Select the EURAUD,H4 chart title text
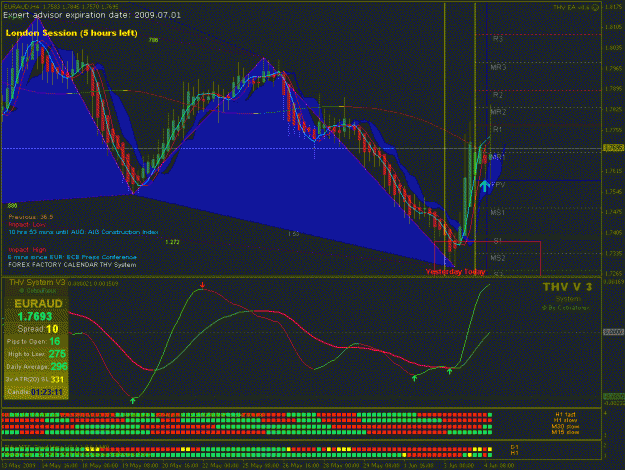Viewport: 625px width, 470px height. click(x=23, y=7)
